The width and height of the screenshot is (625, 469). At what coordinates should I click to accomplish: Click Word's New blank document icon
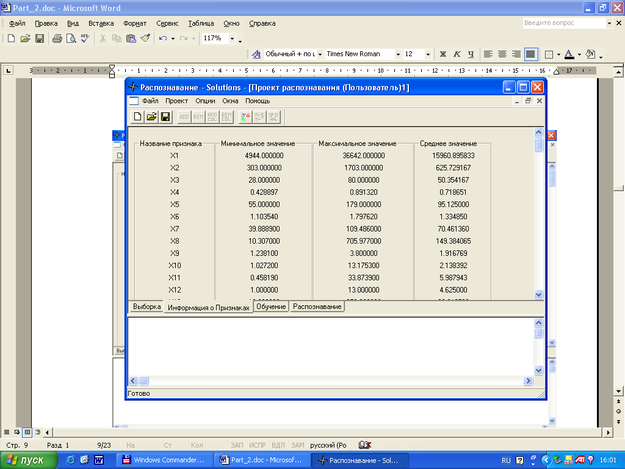(x=11, y=38)
